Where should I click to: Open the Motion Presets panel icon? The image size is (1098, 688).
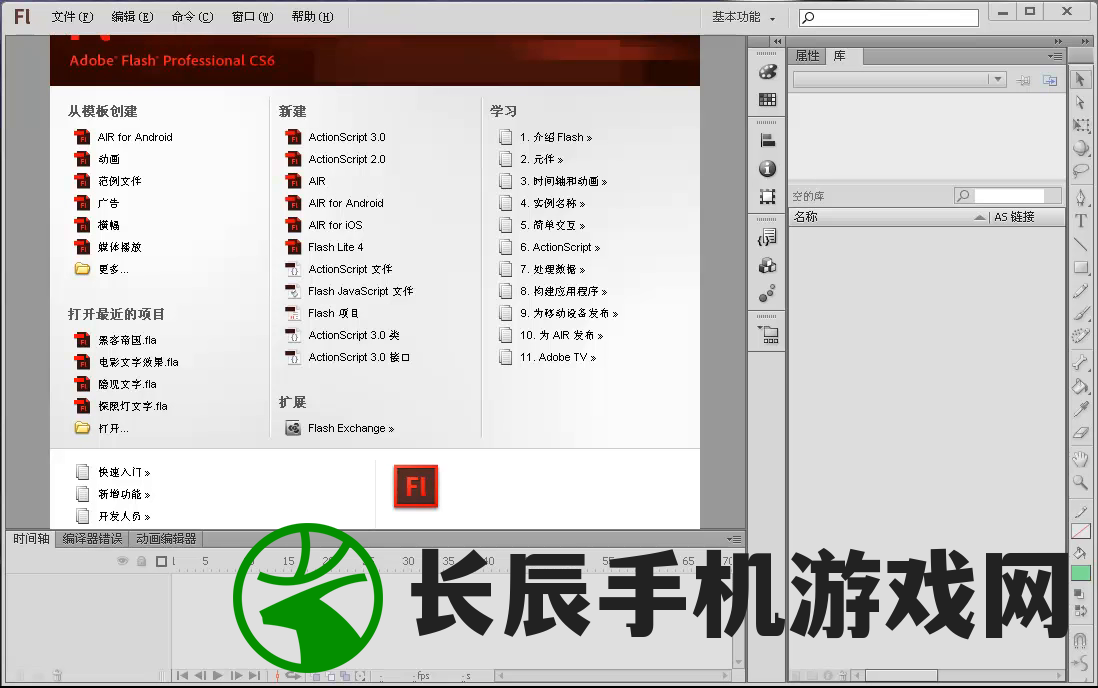[767, 293]
